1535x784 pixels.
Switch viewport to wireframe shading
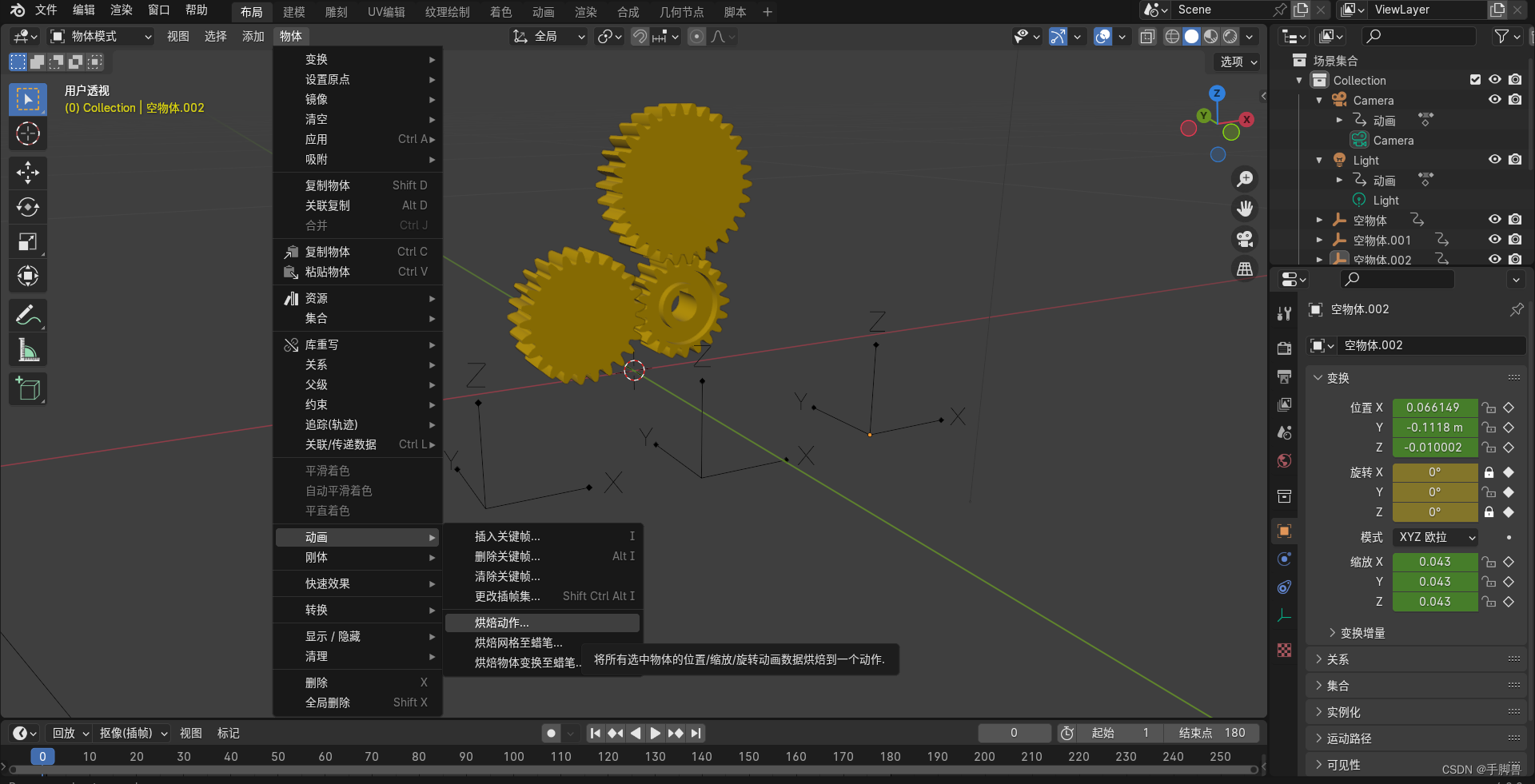(1172, 36)
